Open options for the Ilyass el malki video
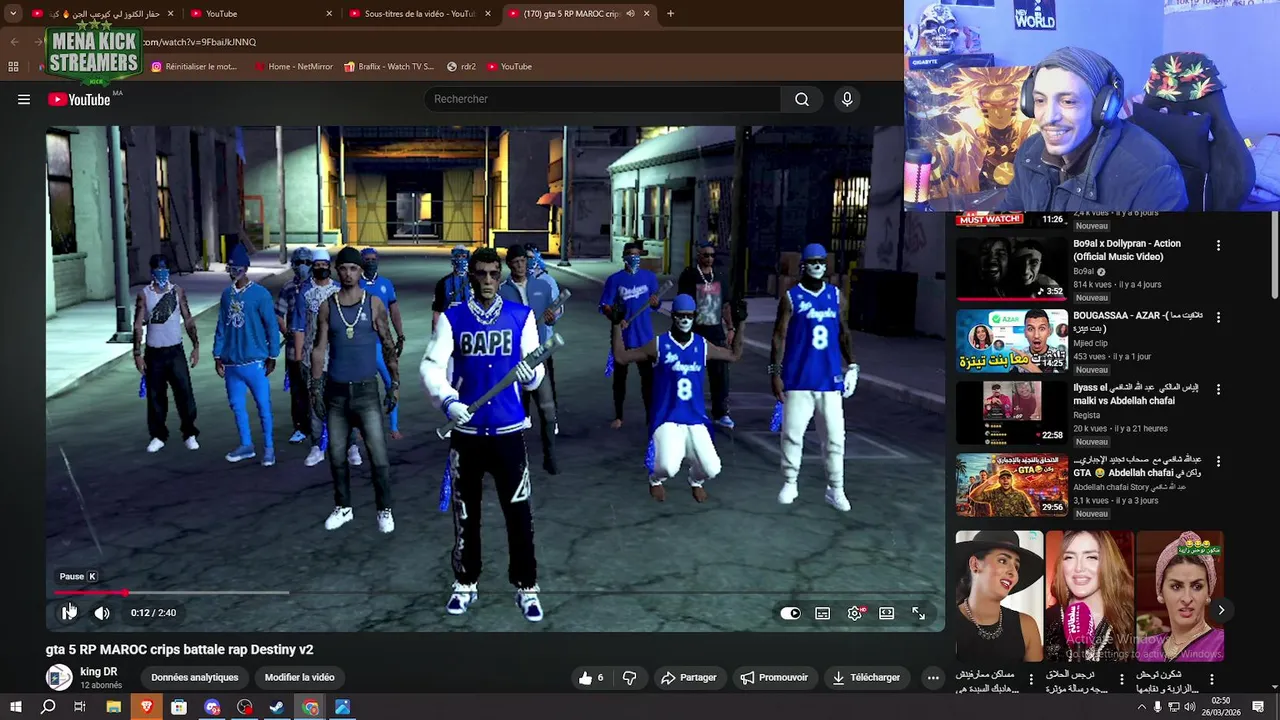This screenshot has height=720, width=1280. [x=1218, y=389]
